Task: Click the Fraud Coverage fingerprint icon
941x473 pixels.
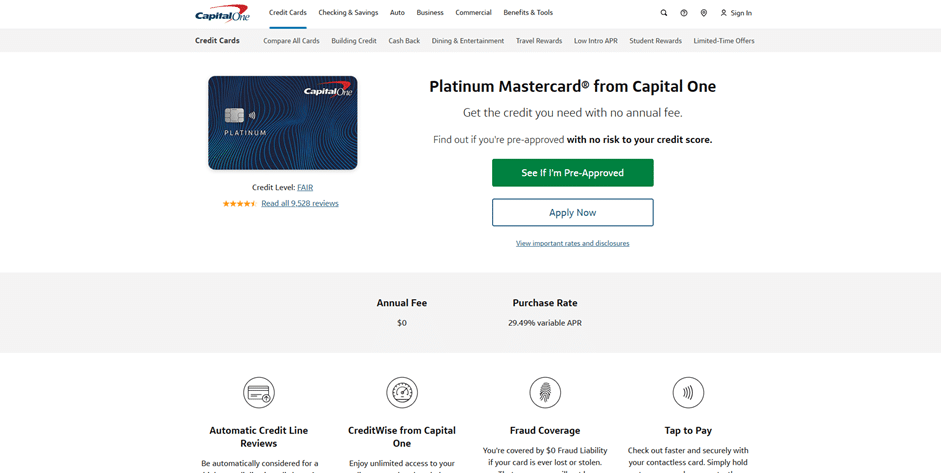Action: (x=545, y=393)
